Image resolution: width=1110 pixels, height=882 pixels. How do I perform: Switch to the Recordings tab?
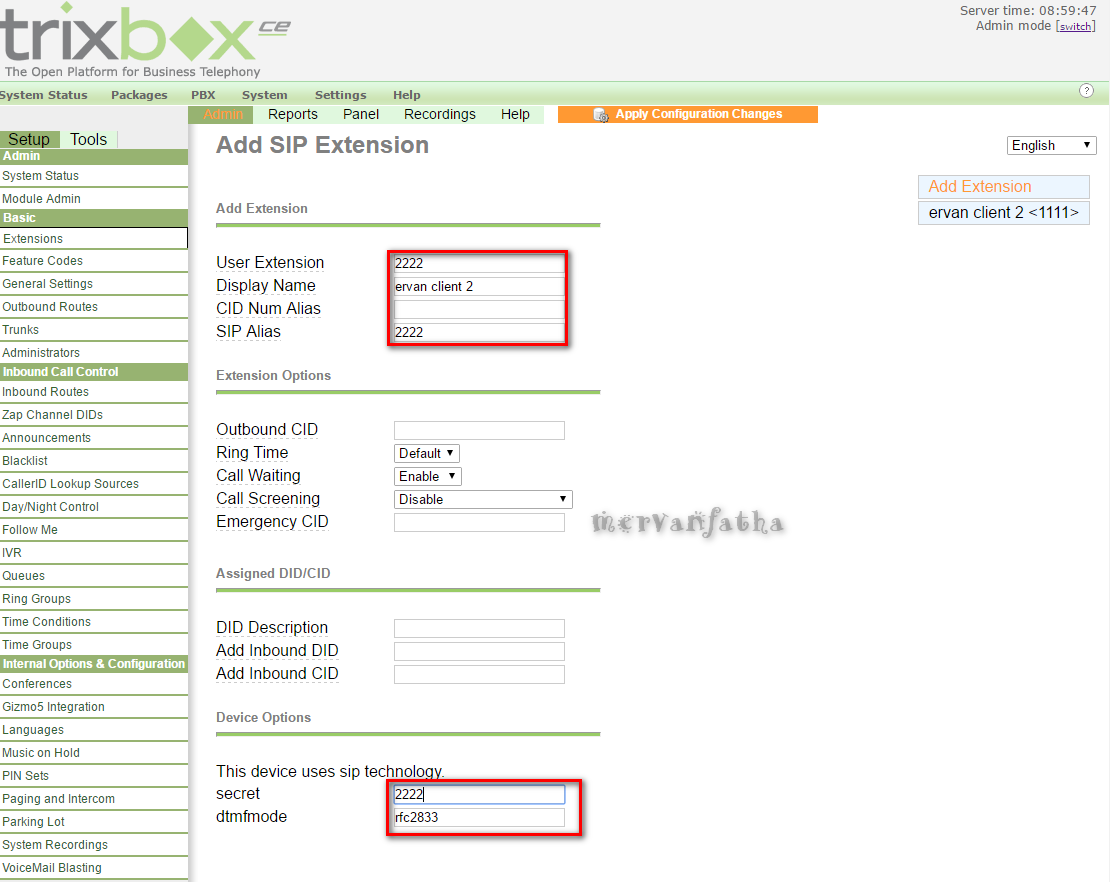[x=439, y=114]
